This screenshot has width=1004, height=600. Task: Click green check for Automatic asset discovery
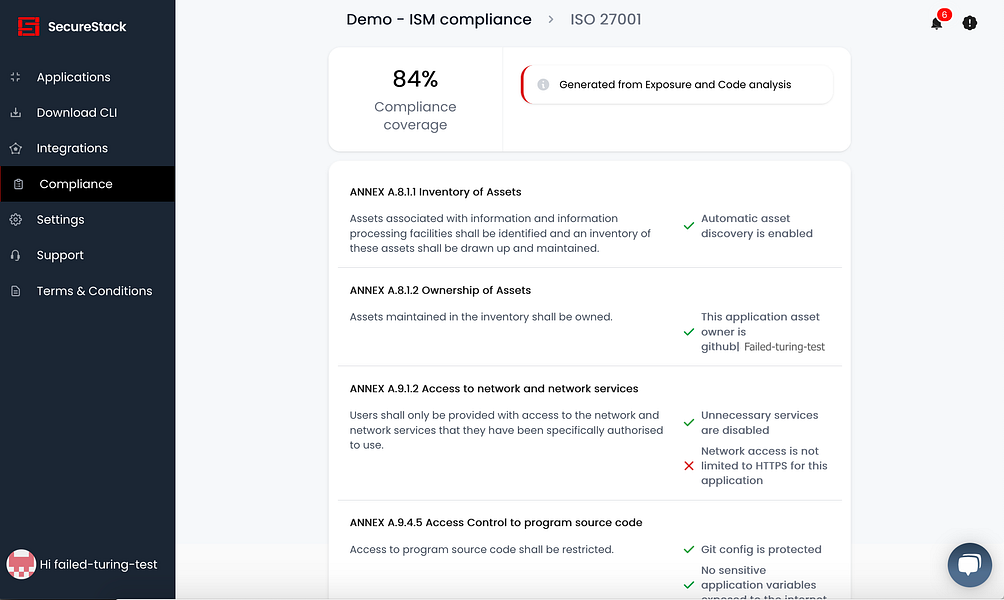pos(689,226)
